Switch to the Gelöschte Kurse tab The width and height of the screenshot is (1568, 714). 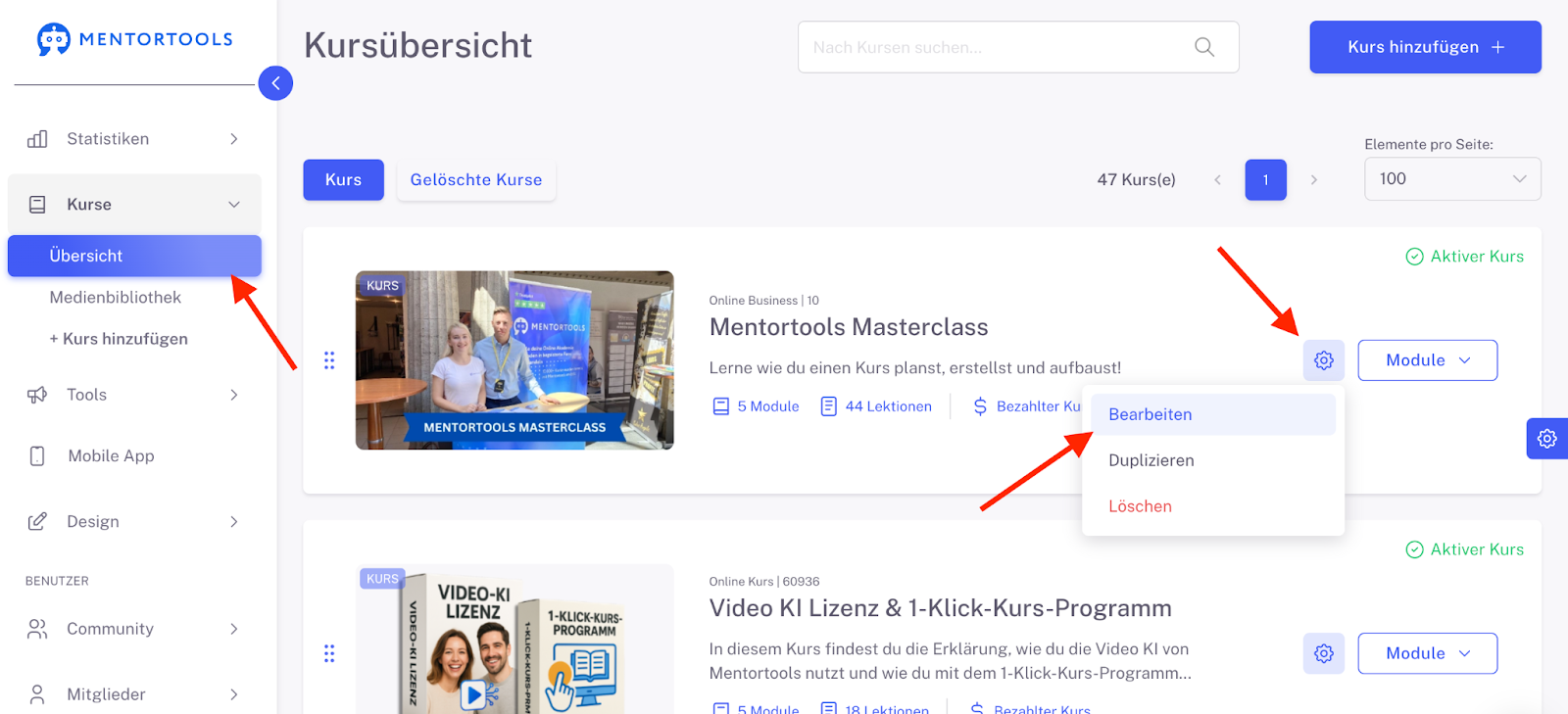tap(476, 180)
